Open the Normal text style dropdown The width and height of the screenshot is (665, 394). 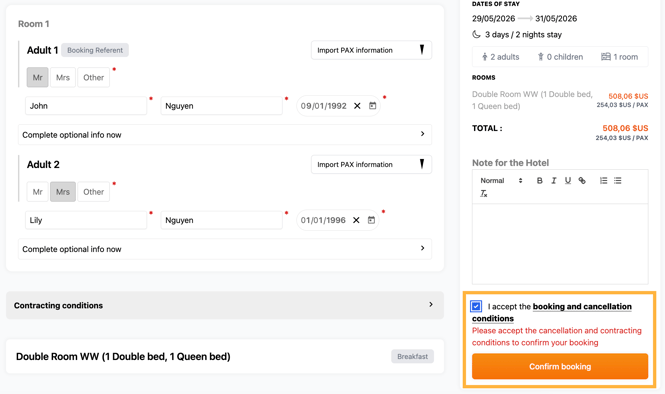click(x=501, y=181)
